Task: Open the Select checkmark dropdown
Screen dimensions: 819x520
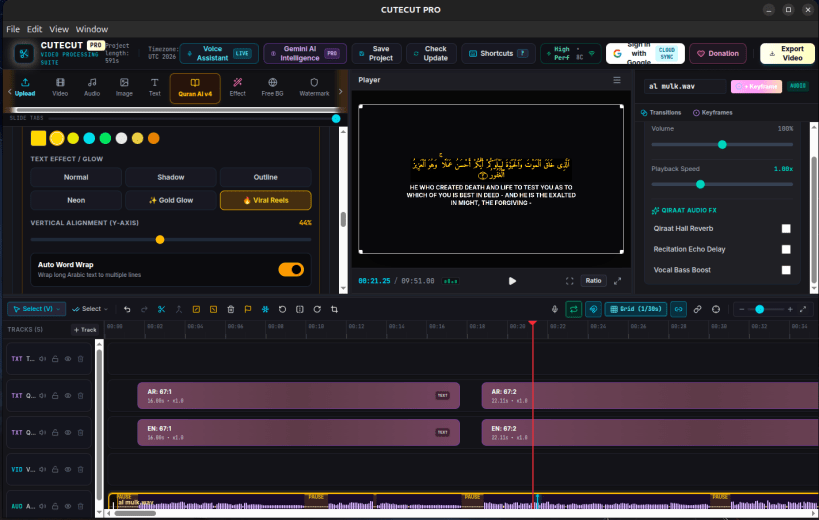Action: coord(90,309)
